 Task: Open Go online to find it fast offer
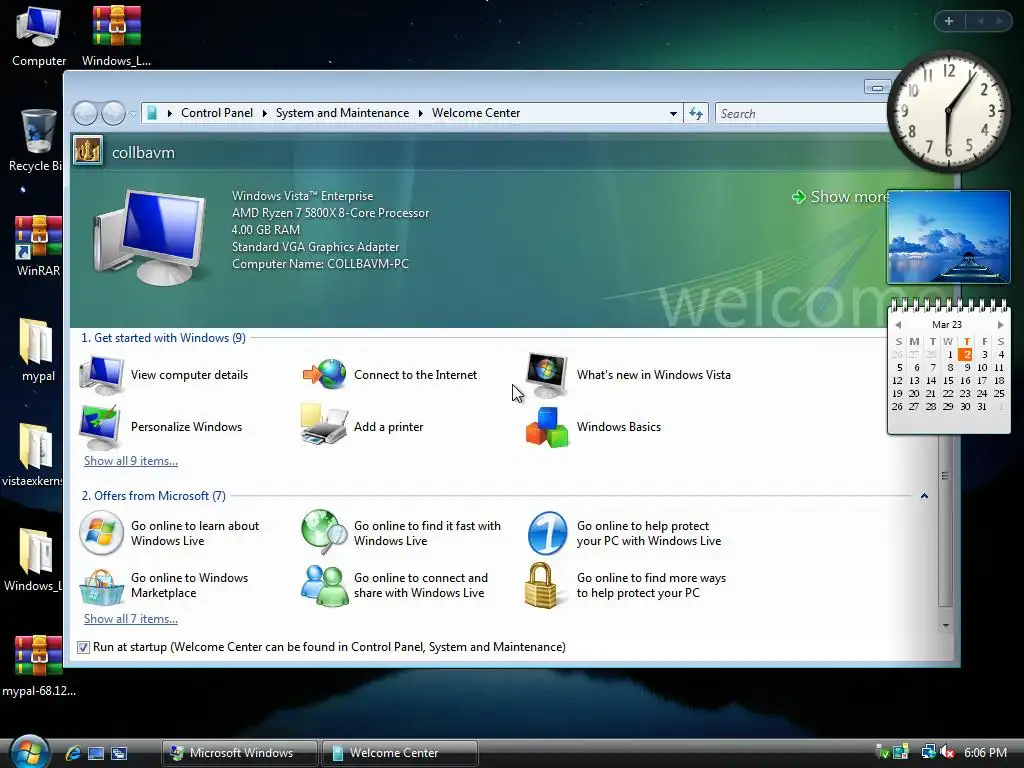(401, 533)
